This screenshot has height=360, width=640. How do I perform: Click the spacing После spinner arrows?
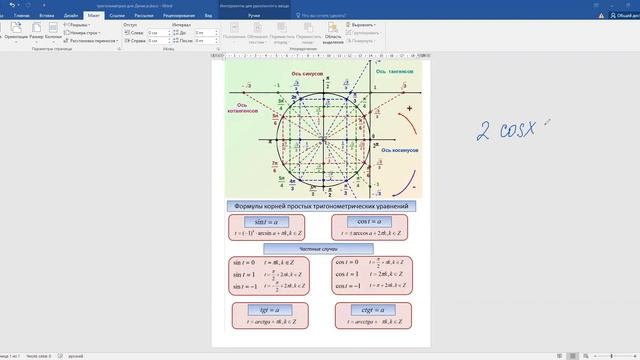217,41
